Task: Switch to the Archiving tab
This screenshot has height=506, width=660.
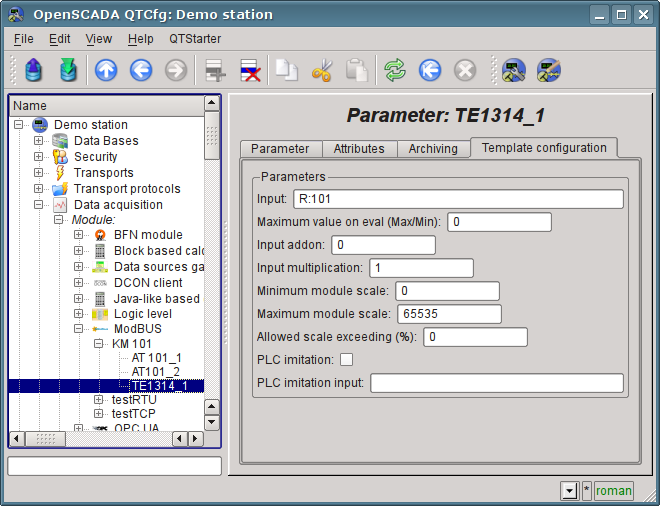Action: (x=433, y=149)
